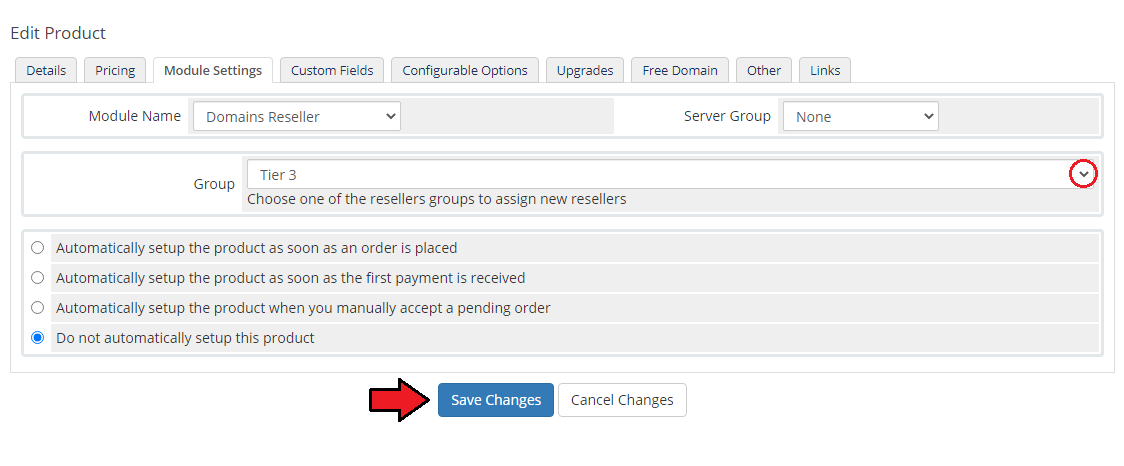Click the Module Name chevron arrow
The height and width of the screenshot is (466, 1124).
(x=389, y=116)
